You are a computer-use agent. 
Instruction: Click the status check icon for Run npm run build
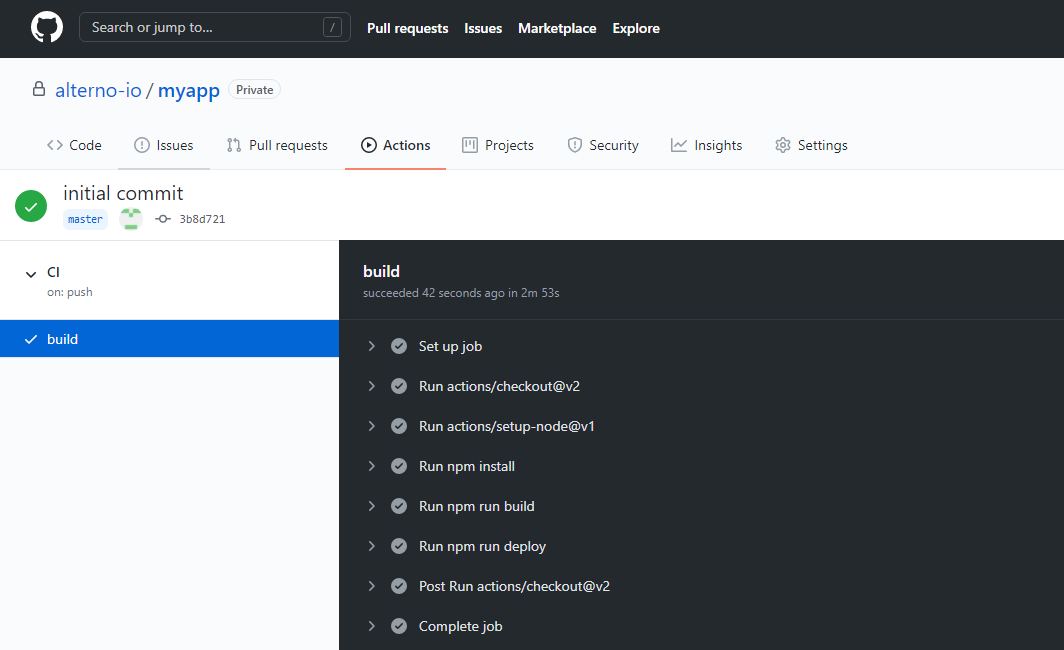tap(399, 506)
